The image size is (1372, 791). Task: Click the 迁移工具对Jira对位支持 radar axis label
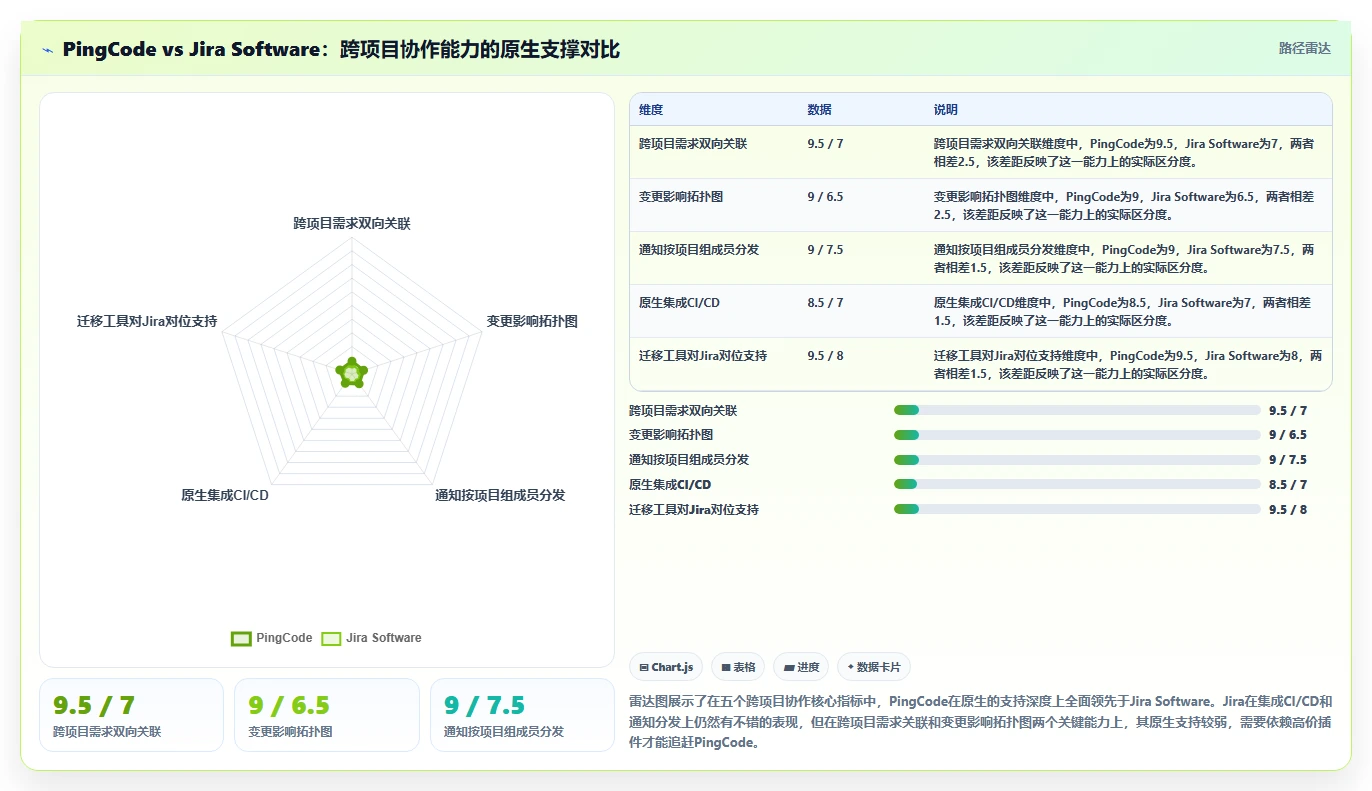[147, 322]
